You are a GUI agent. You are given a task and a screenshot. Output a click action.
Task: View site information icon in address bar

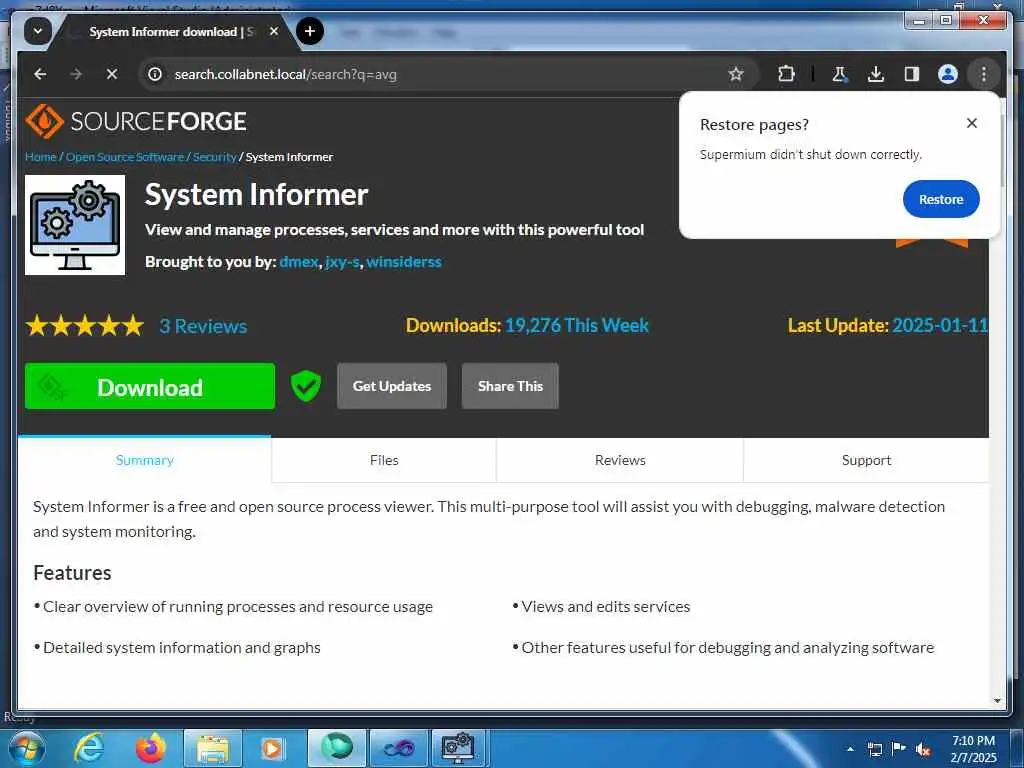155,74
